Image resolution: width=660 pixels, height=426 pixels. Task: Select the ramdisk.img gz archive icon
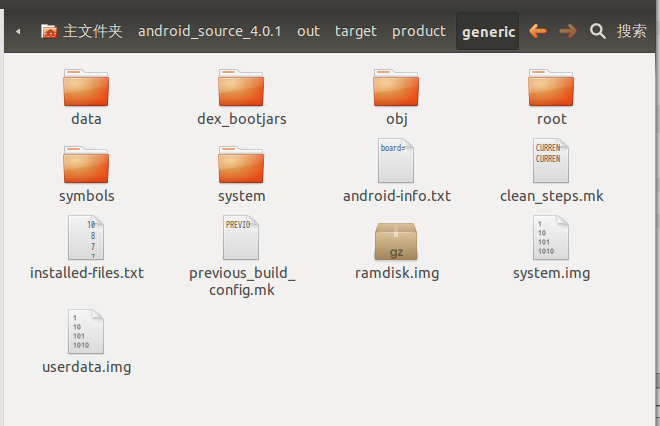pos(396,242)
